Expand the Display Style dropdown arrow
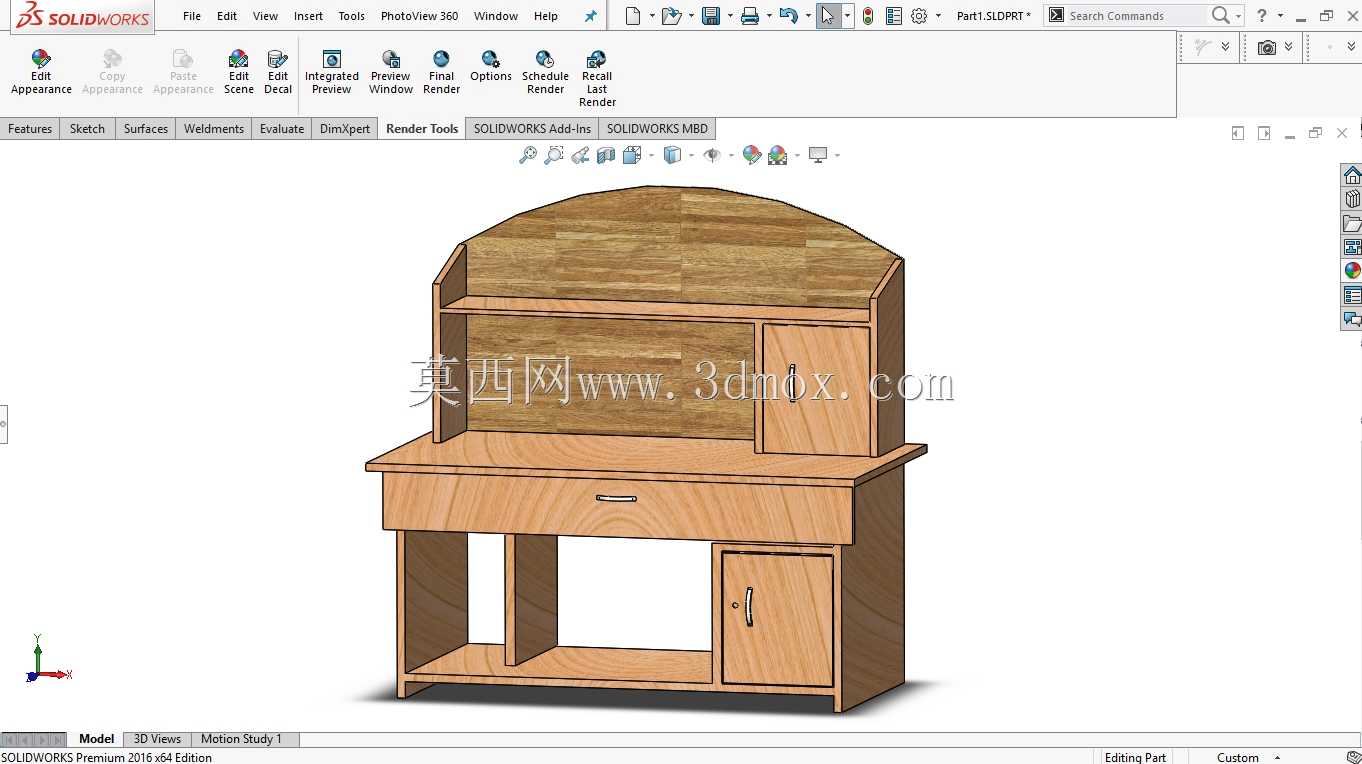 coord(691,155)
